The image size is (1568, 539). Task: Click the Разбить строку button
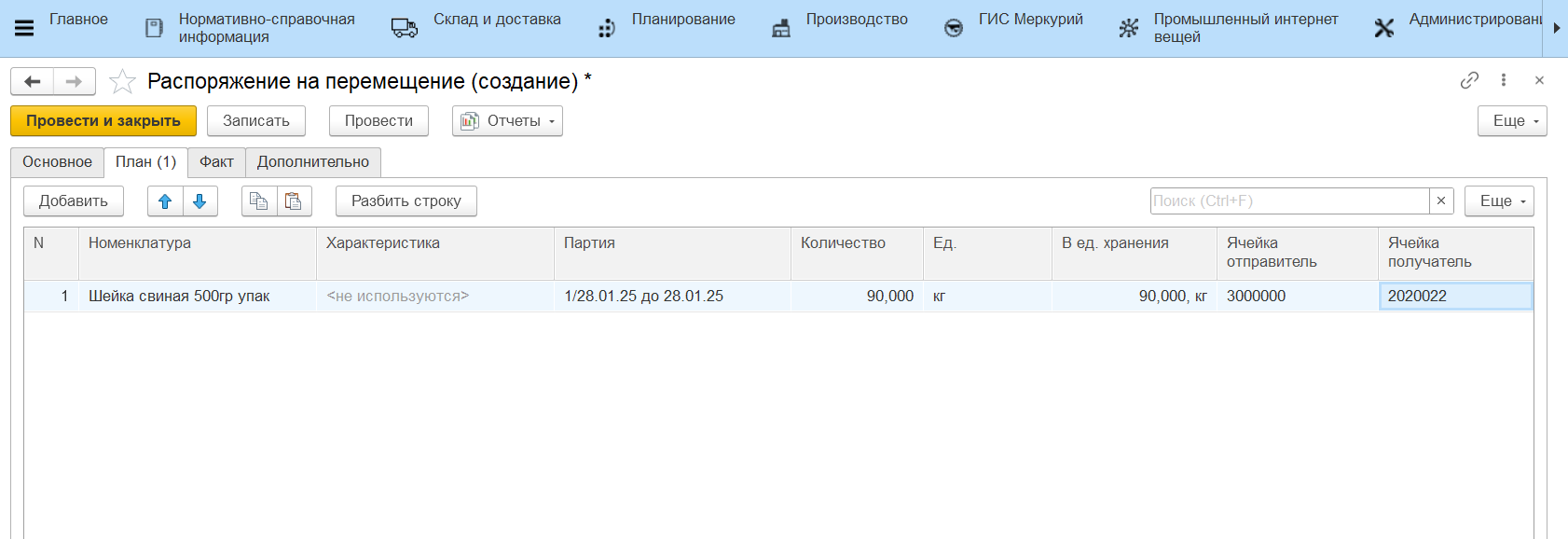click(x=406, y=201)
